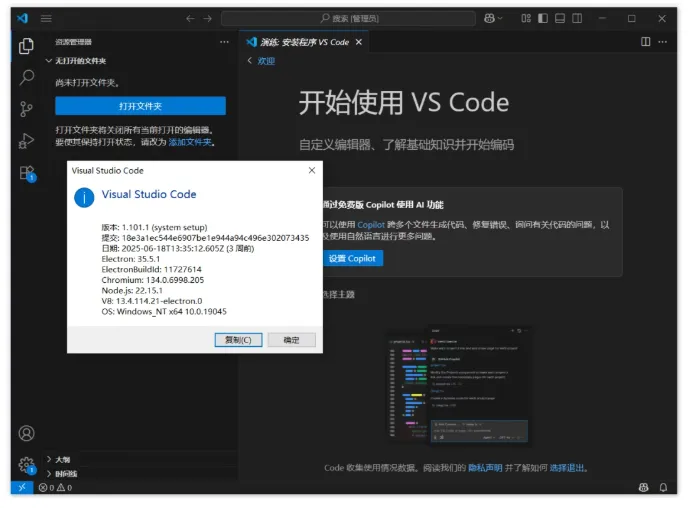The height and width of the screenshot is (508, 689).
Task: Click the opt out link
Action: coord(567,468)
